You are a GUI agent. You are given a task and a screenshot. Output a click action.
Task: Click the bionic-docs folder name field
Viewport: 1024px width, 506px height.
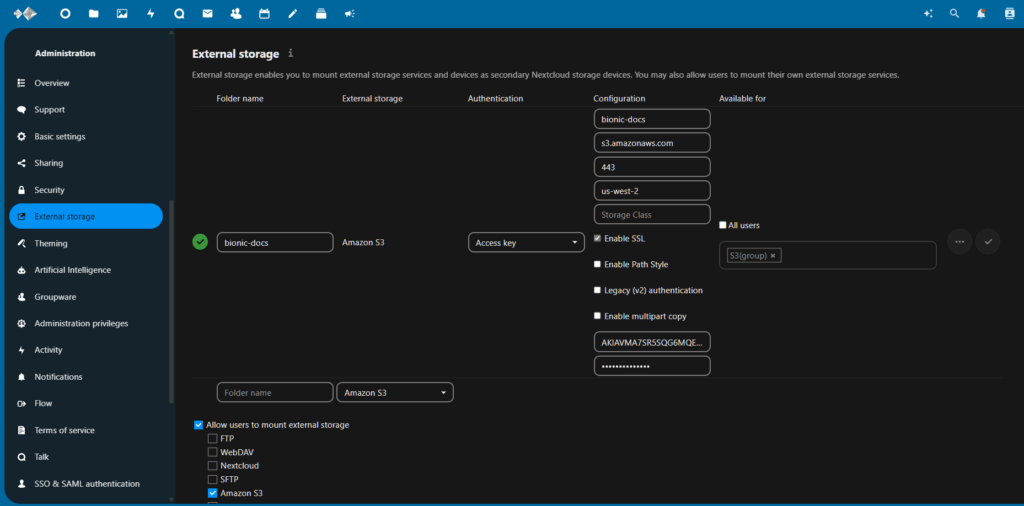click(275, 242)
